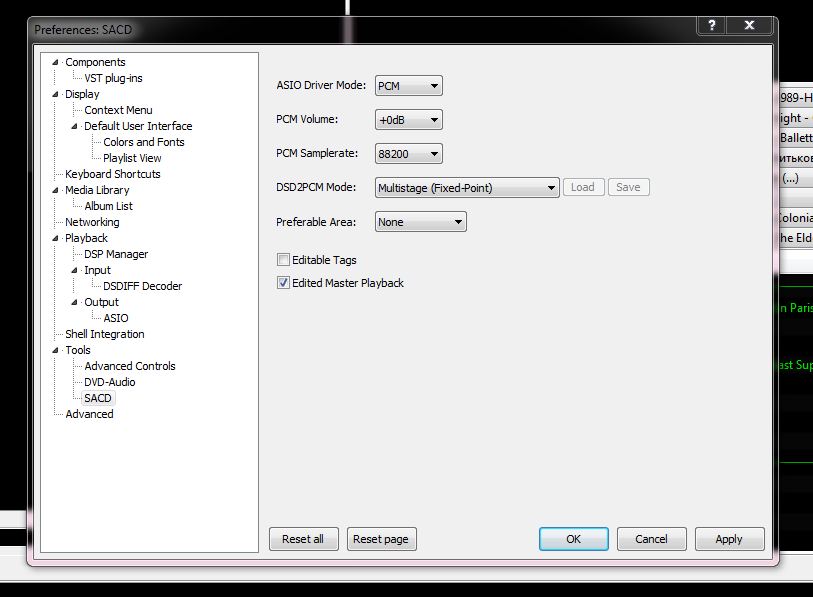The height and width of the screenshot is (597, 813).
Task: Open Colors and Fonts page
Action: point(144,142)
